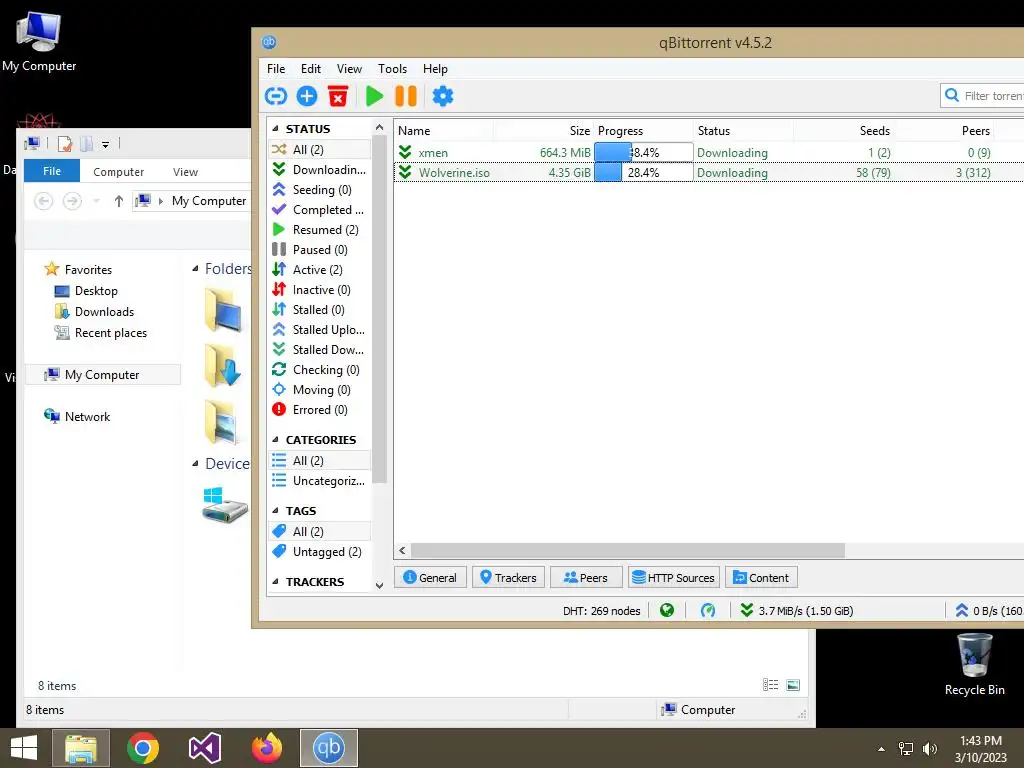Select the Resumed (2) filter

tap(319, 230)
